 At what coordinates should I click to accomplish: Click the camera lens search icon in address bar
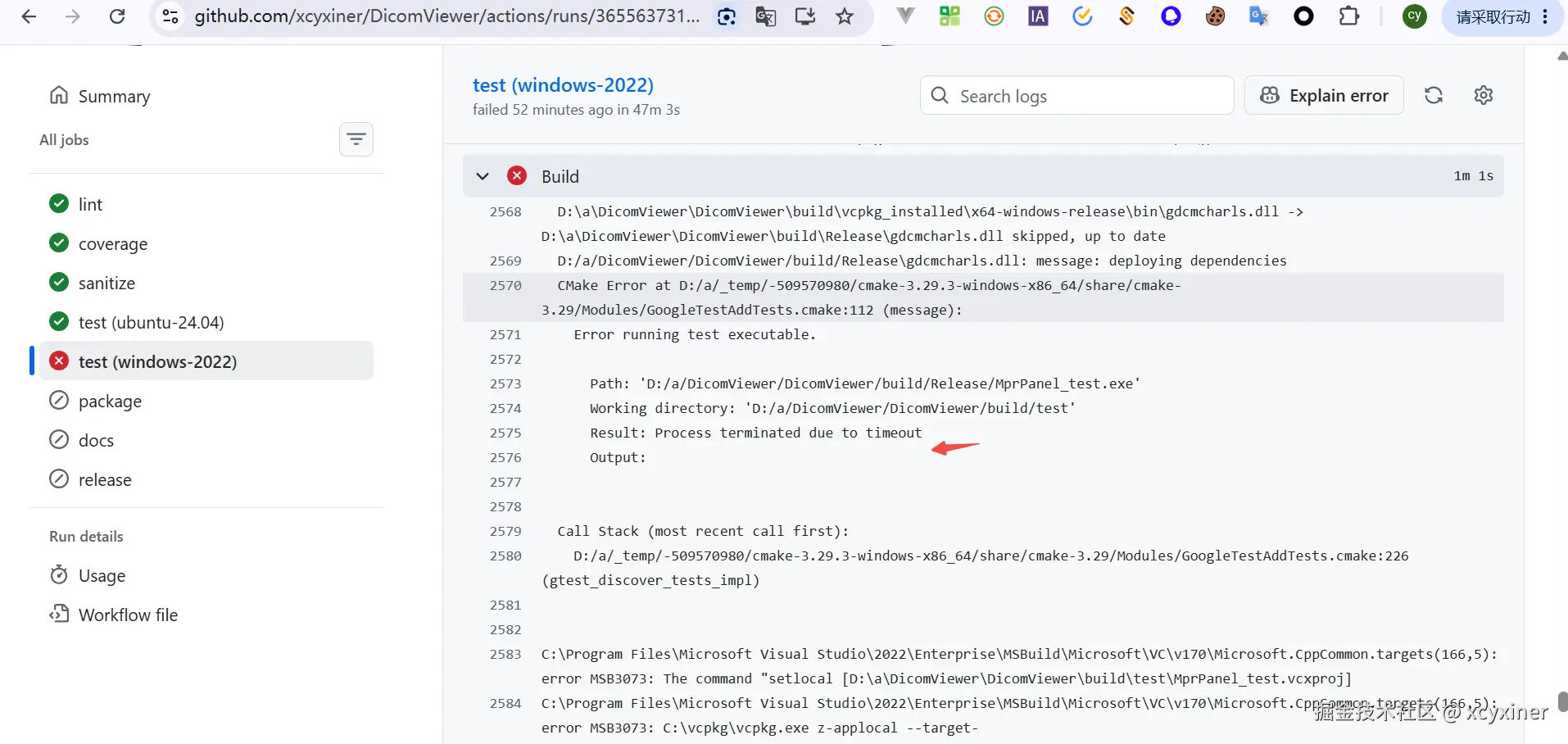tap(727, 16)
